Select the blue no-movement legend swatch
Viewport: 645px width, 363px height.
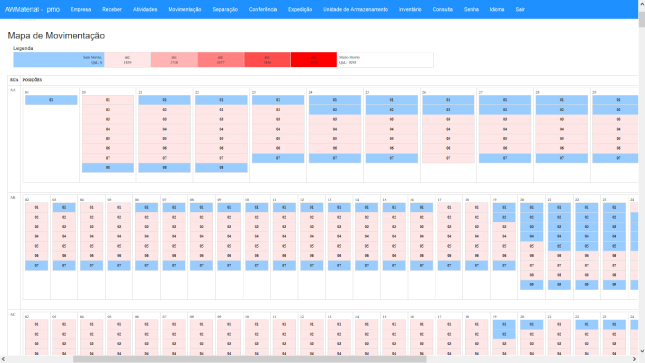[59, 60]
